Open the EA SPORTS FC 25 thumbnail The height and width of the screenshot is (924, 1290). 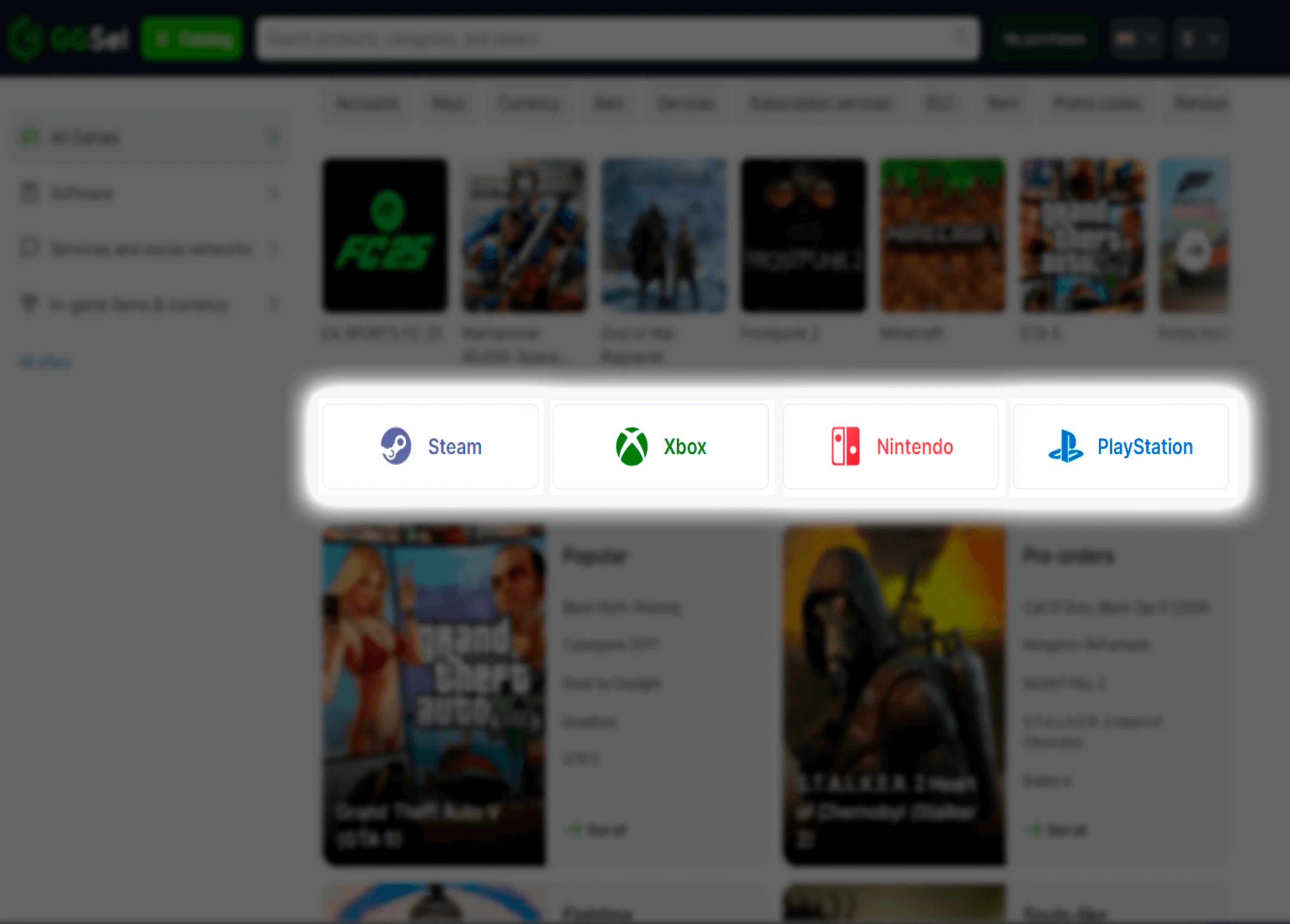click(x=385, y=235)
